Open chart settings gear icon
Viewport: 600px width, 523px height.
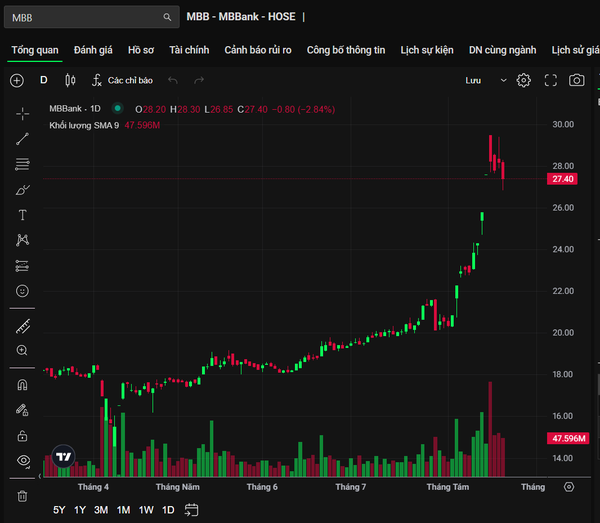click(x=523, y=80)
